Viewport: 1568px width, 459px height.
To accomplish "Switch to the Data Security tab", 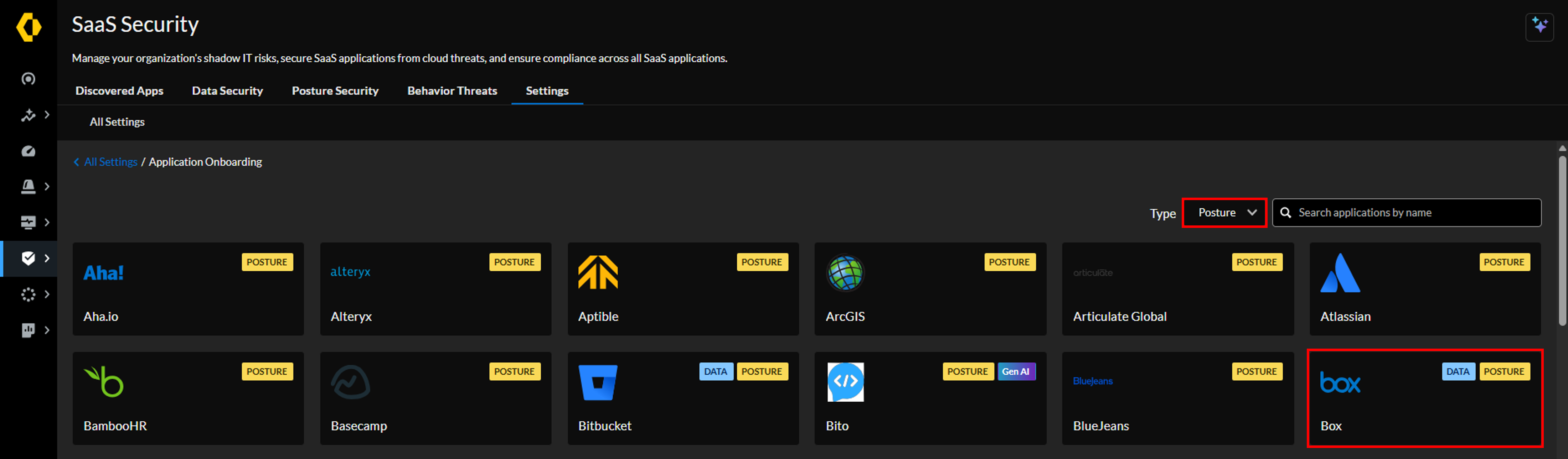I will 227,90.
